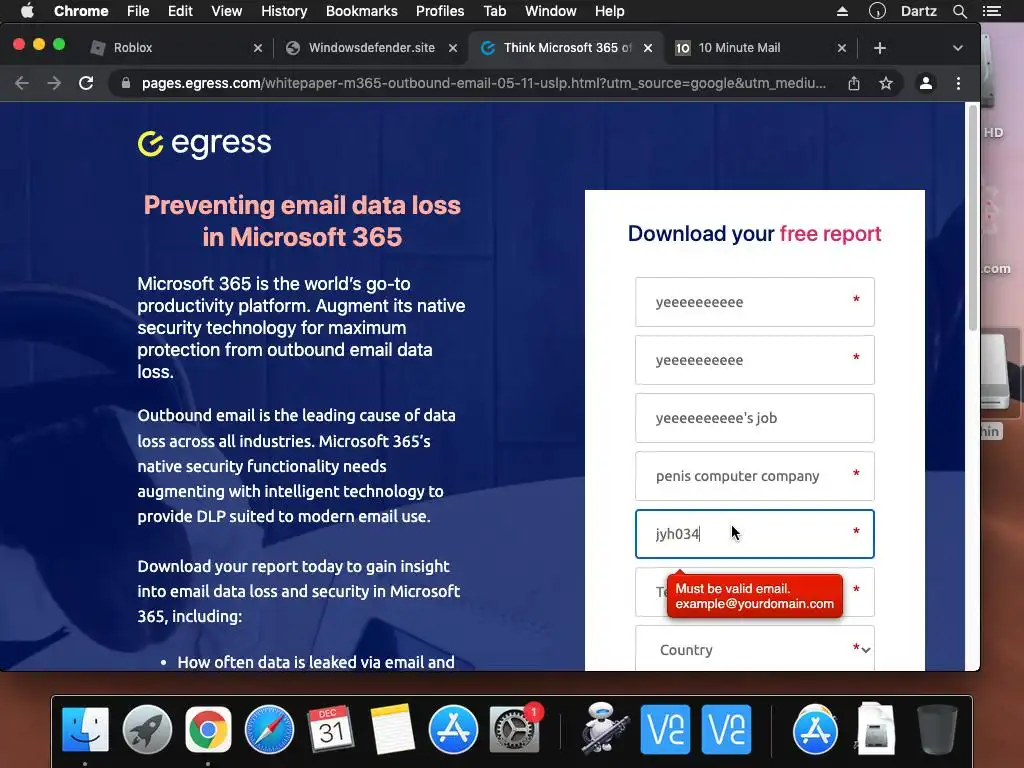Viewport: 1024px width, 768px height.
Task: Click the second yeeeeeeeeee name field
Action: pos(754,360)
